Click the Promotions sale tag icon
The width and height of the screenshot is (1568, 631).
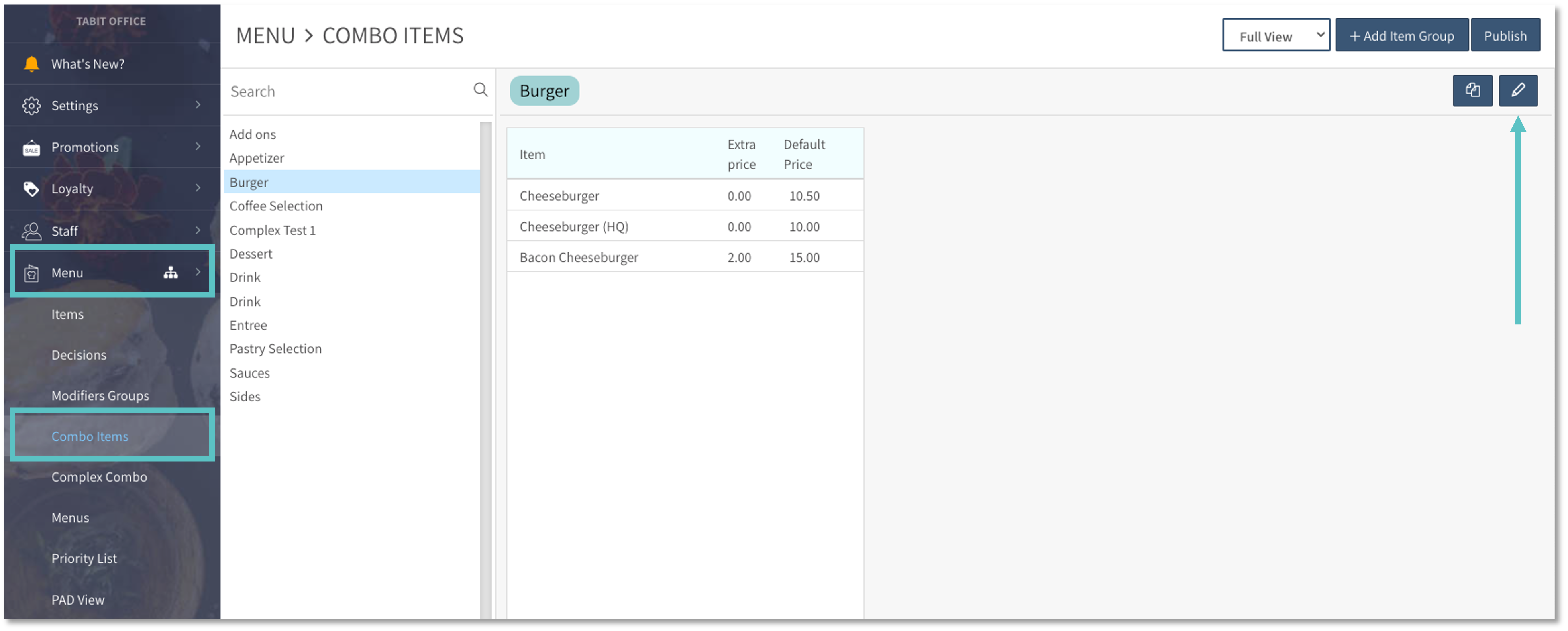(31, 148)
